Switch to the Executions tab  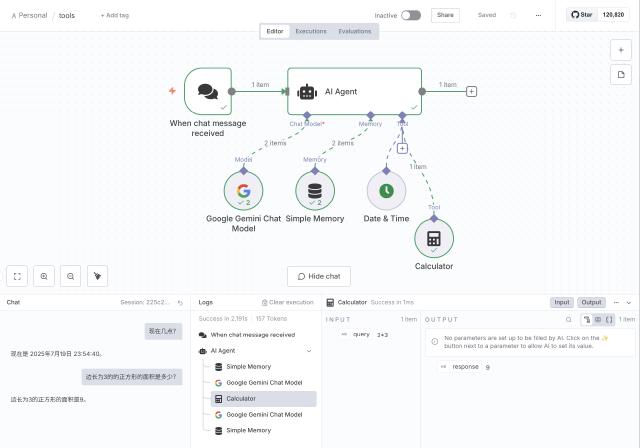coord(311,31)
